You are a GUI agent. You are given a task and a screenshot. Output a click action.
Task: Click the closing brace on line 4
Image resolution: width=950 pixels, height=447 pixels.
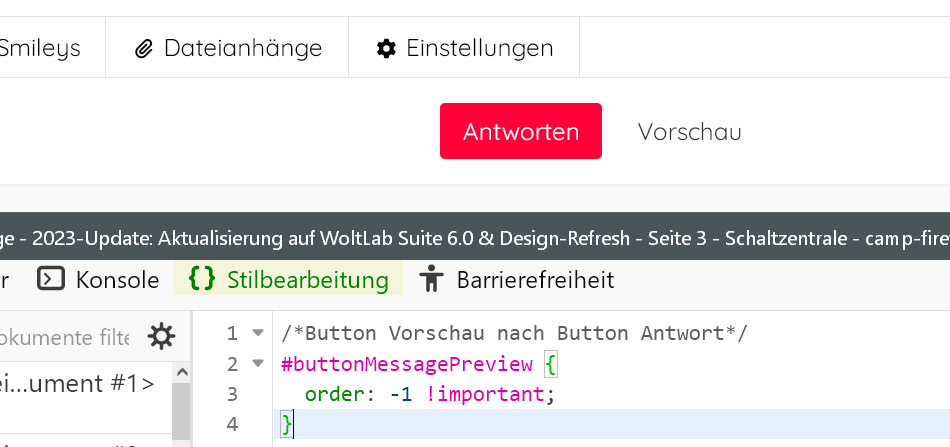(287, 425)
